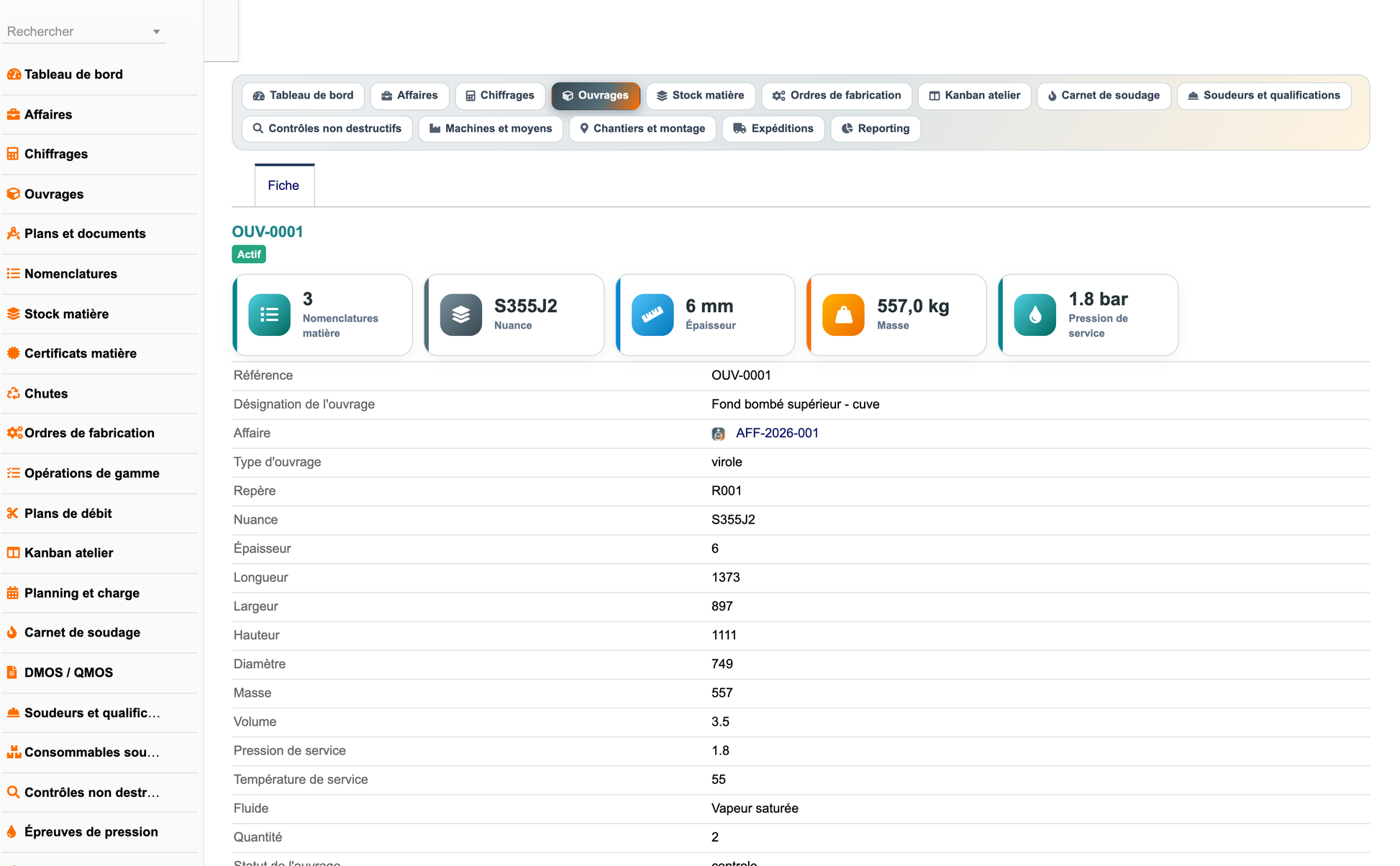1400x866 pixels.
Task: Click the AFF-2026-001 affaire avatar icon
Action: click(x=718, y=434)
